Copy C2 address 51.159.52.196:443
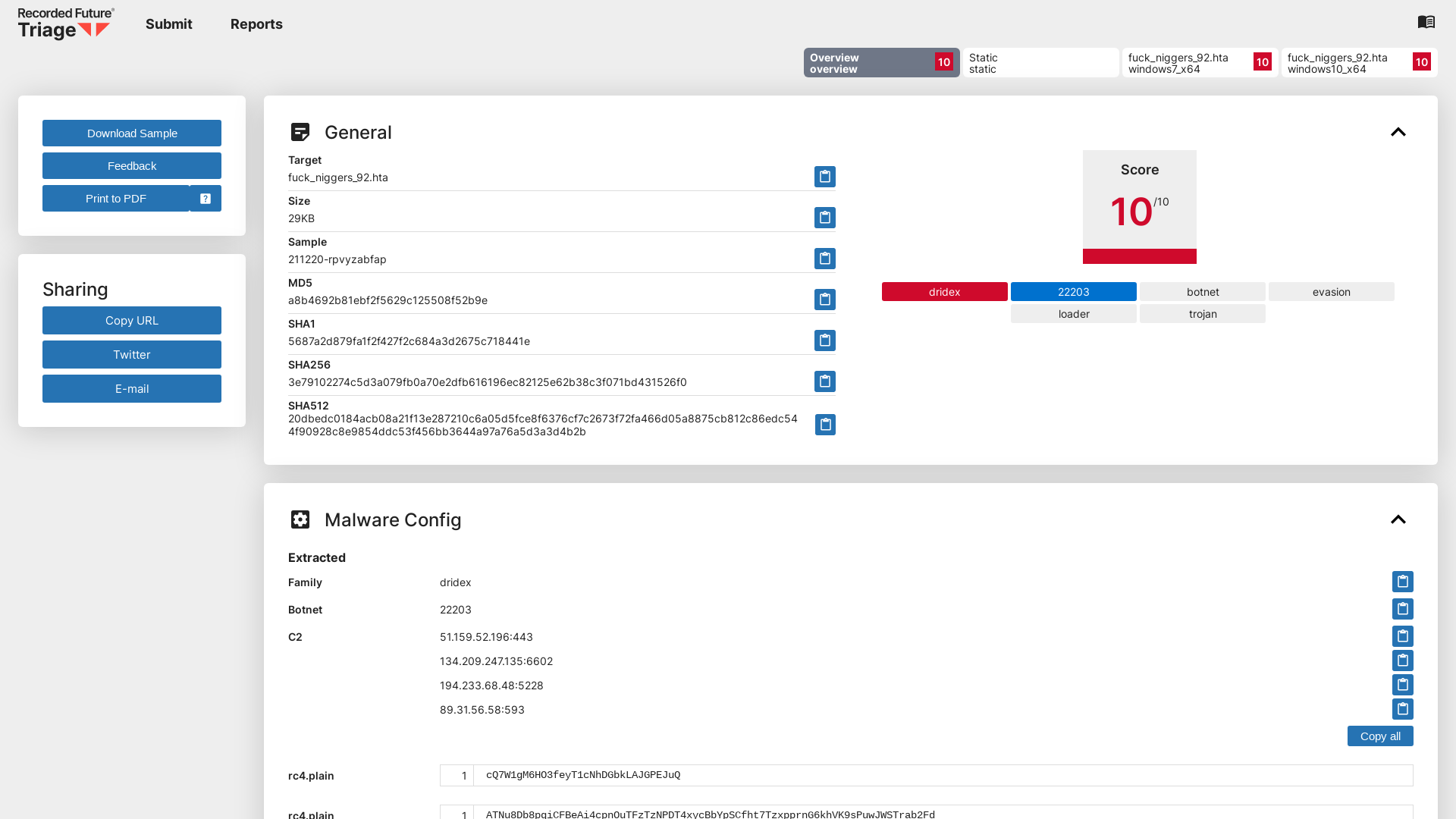Screen dimensions: 1456x819 click(1403, 636)
